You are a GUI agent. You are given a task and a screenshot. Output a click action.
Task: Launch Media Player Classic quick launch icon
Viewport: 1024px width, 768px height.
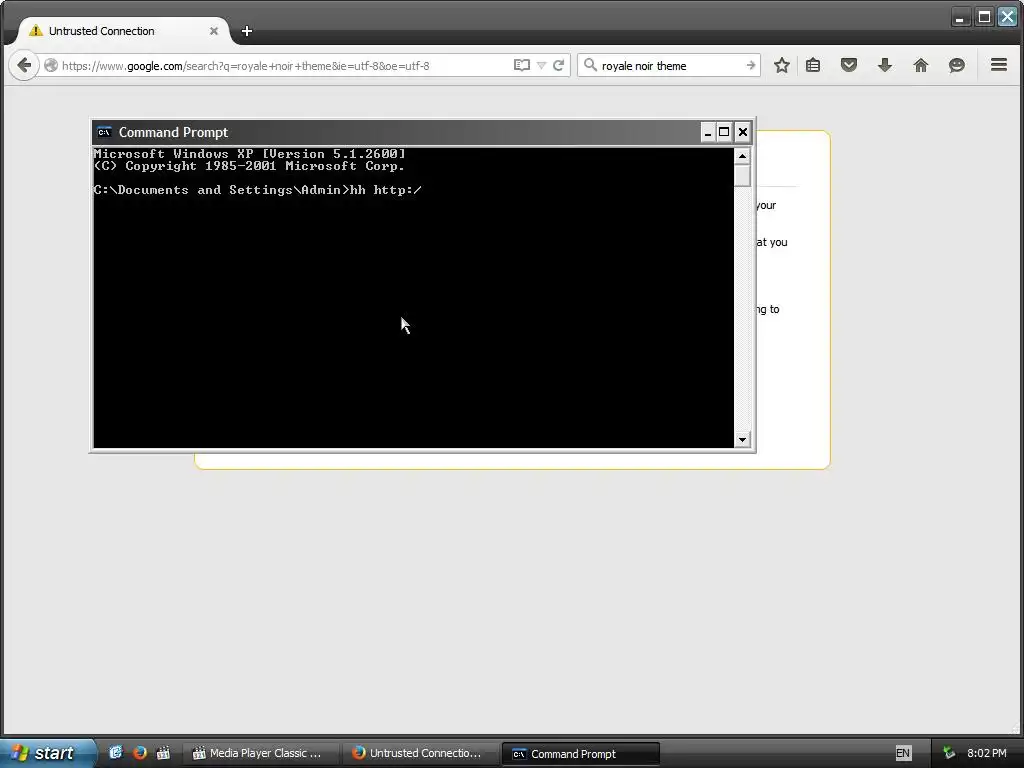[163, 752]
